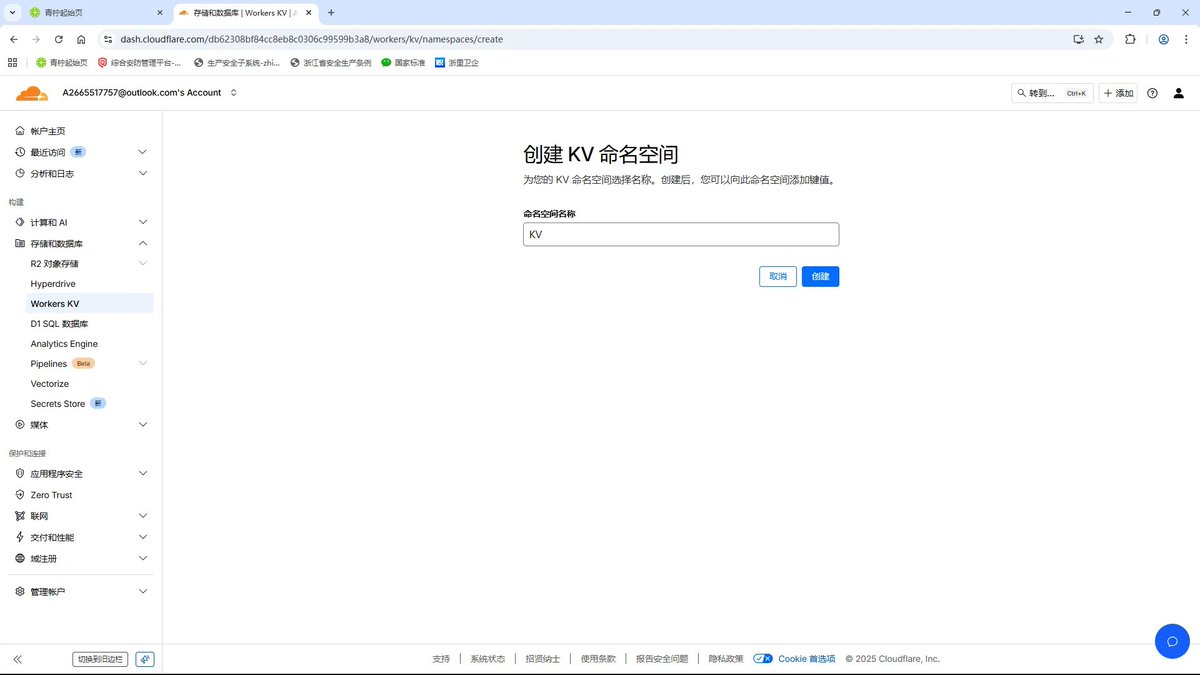1200x675 pixels.
Task: Click the cancel (取消) button
Action: [778, 276]
